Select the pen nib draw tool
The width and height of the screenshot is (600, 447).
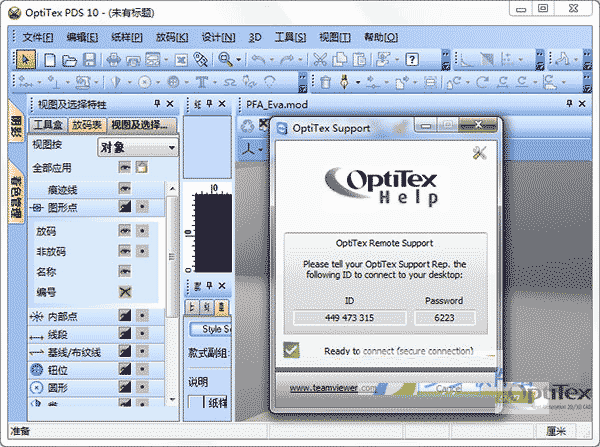tap(345, 82)
